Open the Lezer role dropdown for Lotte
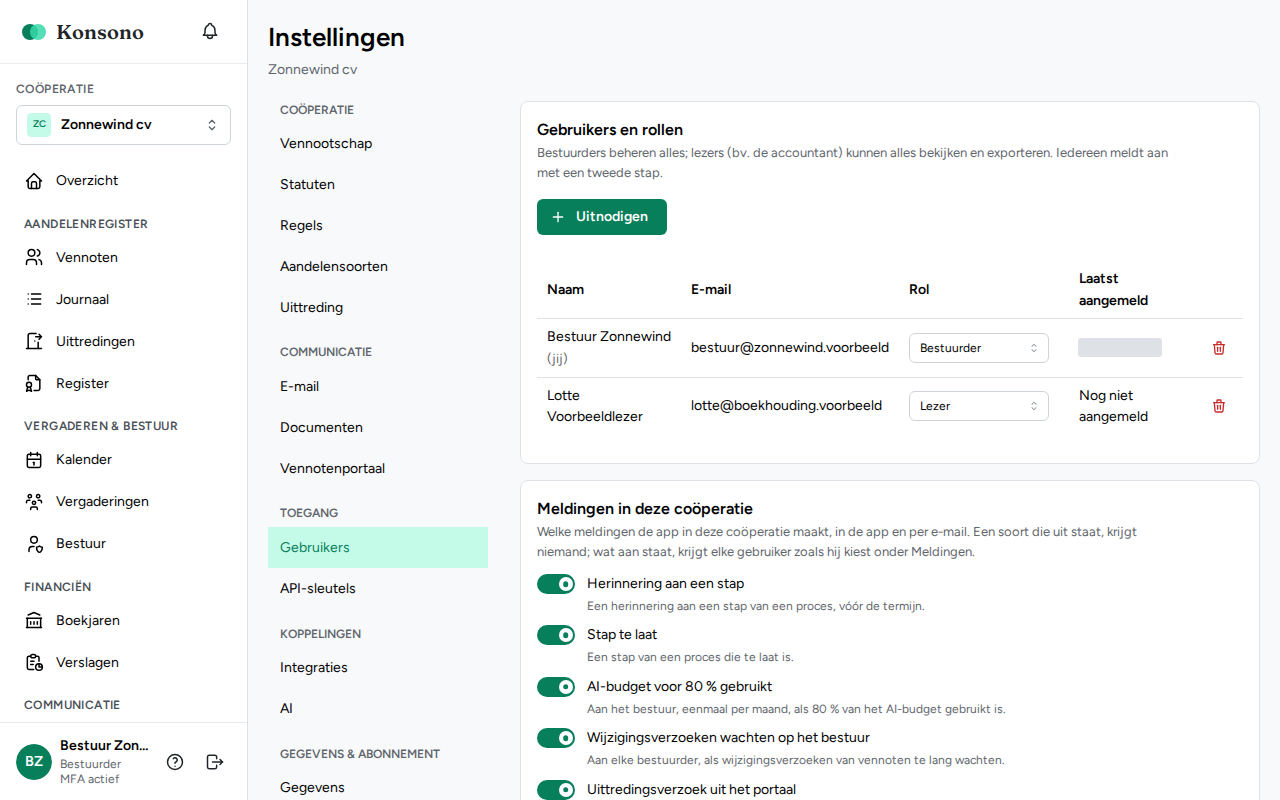The image size is (1280, 800). 979,406
